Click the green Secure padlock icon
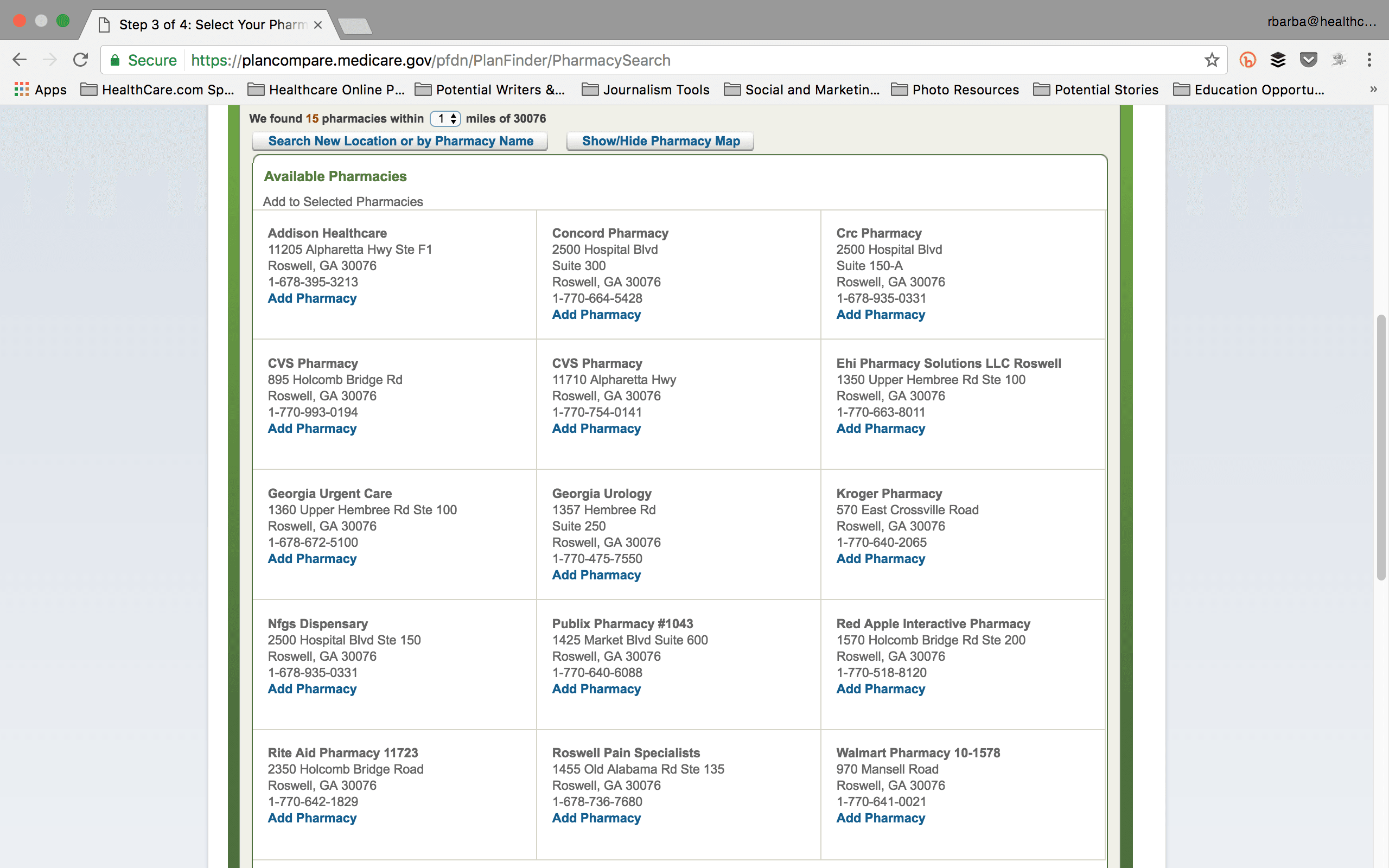 [115, 60]
